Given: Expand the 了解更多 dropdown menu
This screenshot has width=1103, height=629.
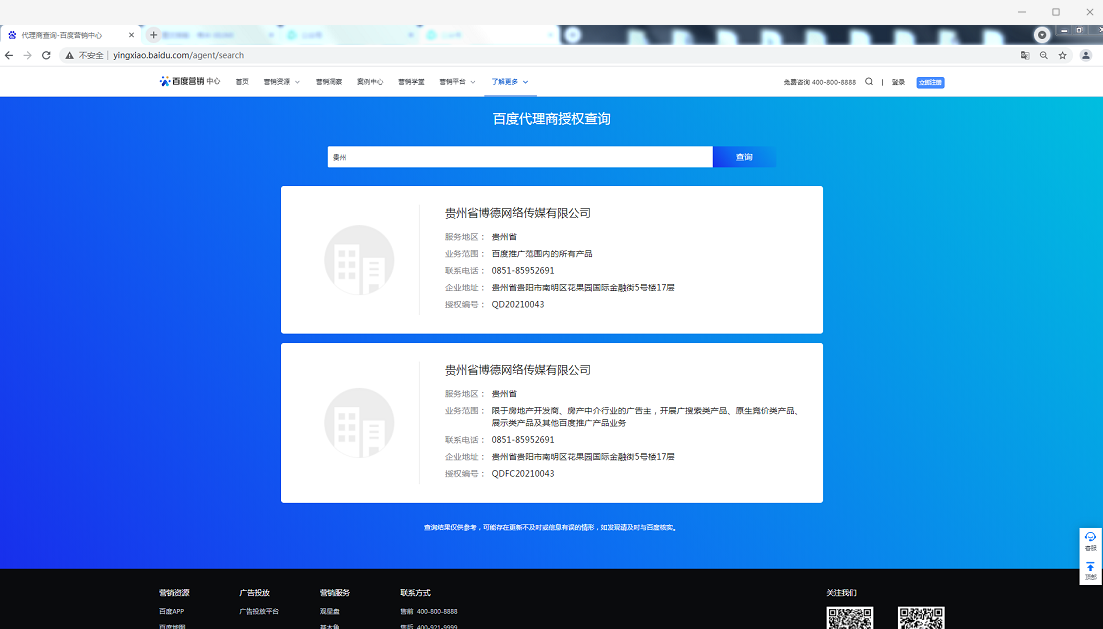Looking at the screenshot, I should click(509, 82).
